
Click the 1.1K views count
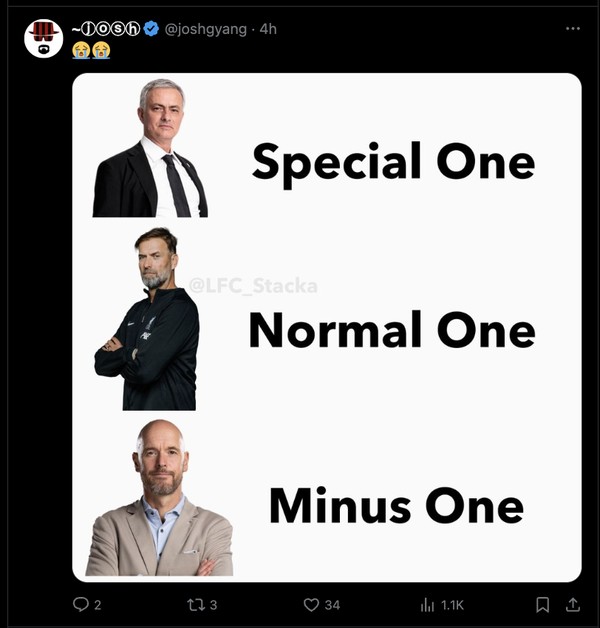point(453,605)
